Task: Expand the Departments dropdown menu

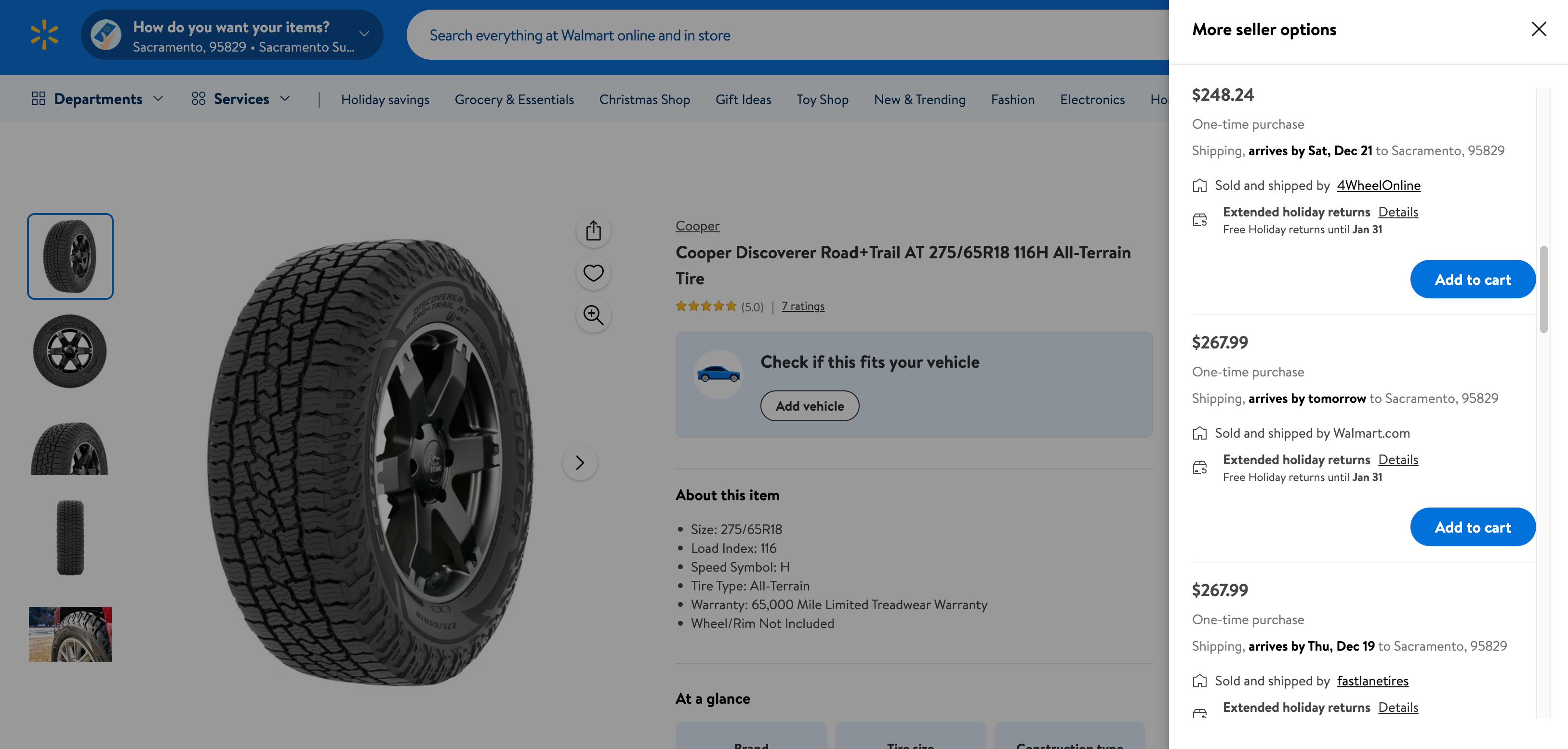Action: (97, 99)
